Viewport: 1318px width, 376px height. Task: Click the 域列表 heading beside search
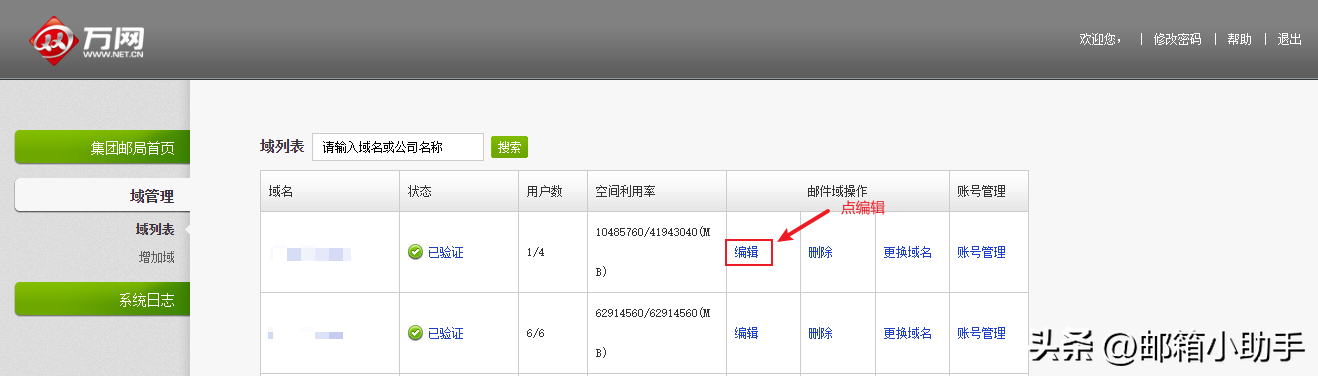click(x=282, y=146)
